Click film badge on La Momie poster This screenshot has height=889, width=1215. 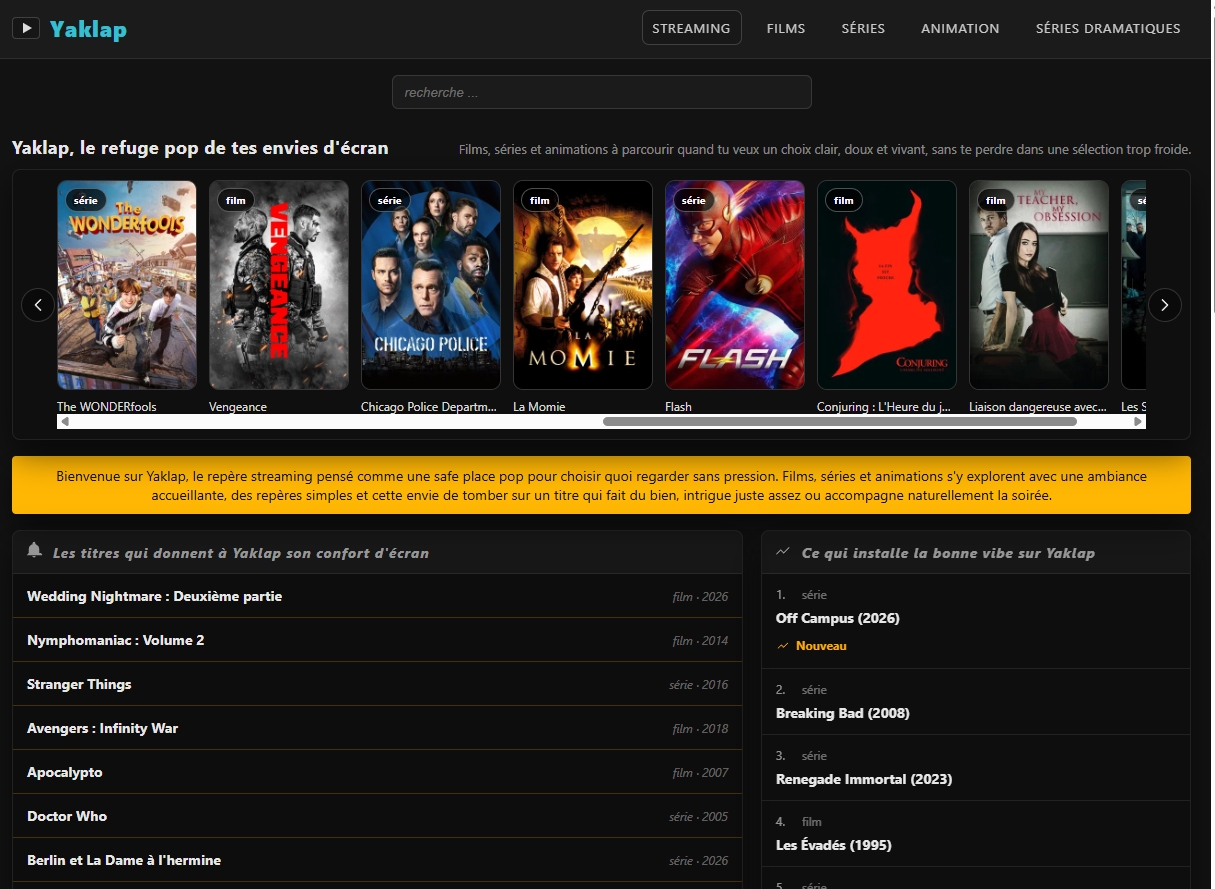pos(540,200)
